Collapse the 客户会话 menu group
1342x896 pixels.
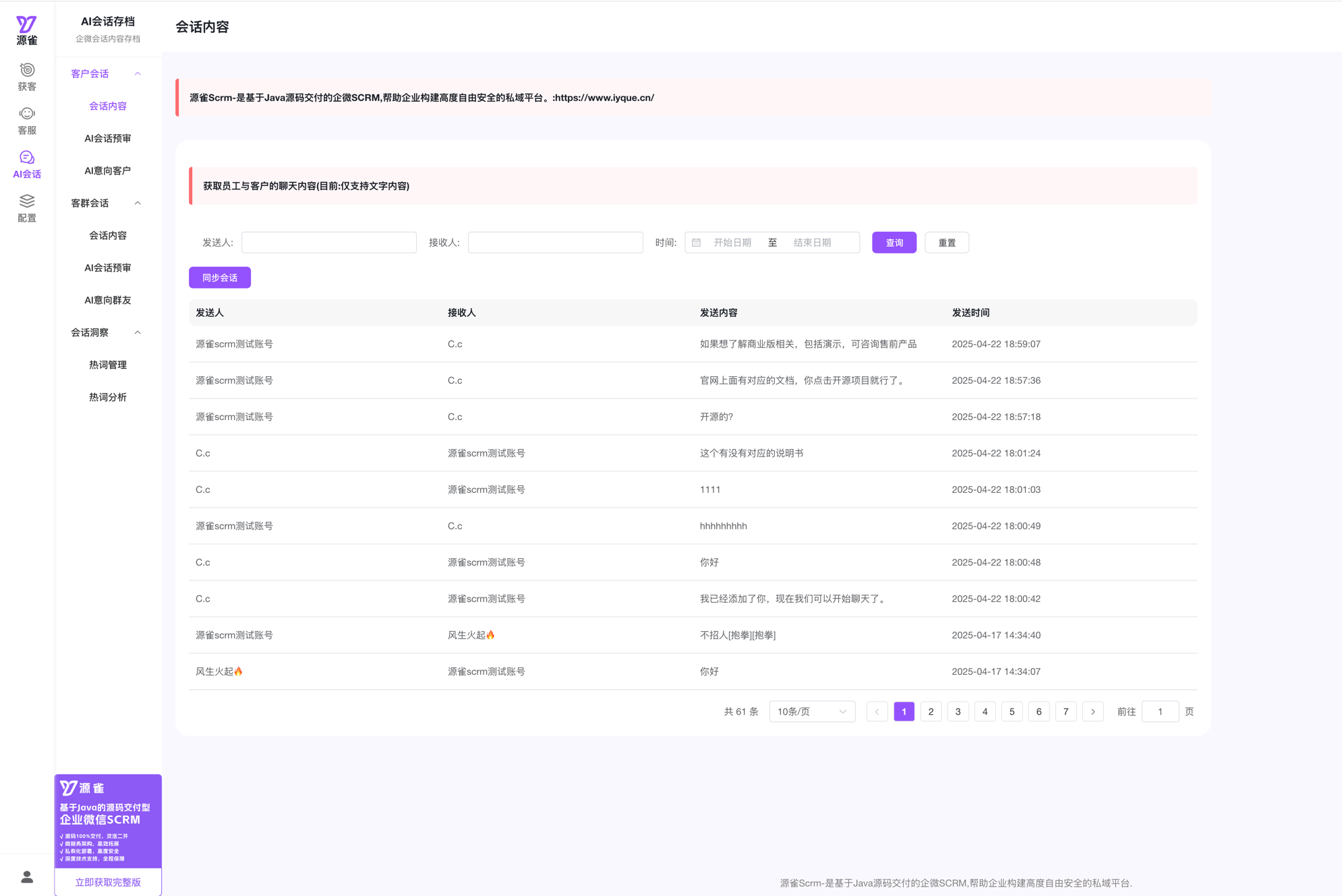138,73
